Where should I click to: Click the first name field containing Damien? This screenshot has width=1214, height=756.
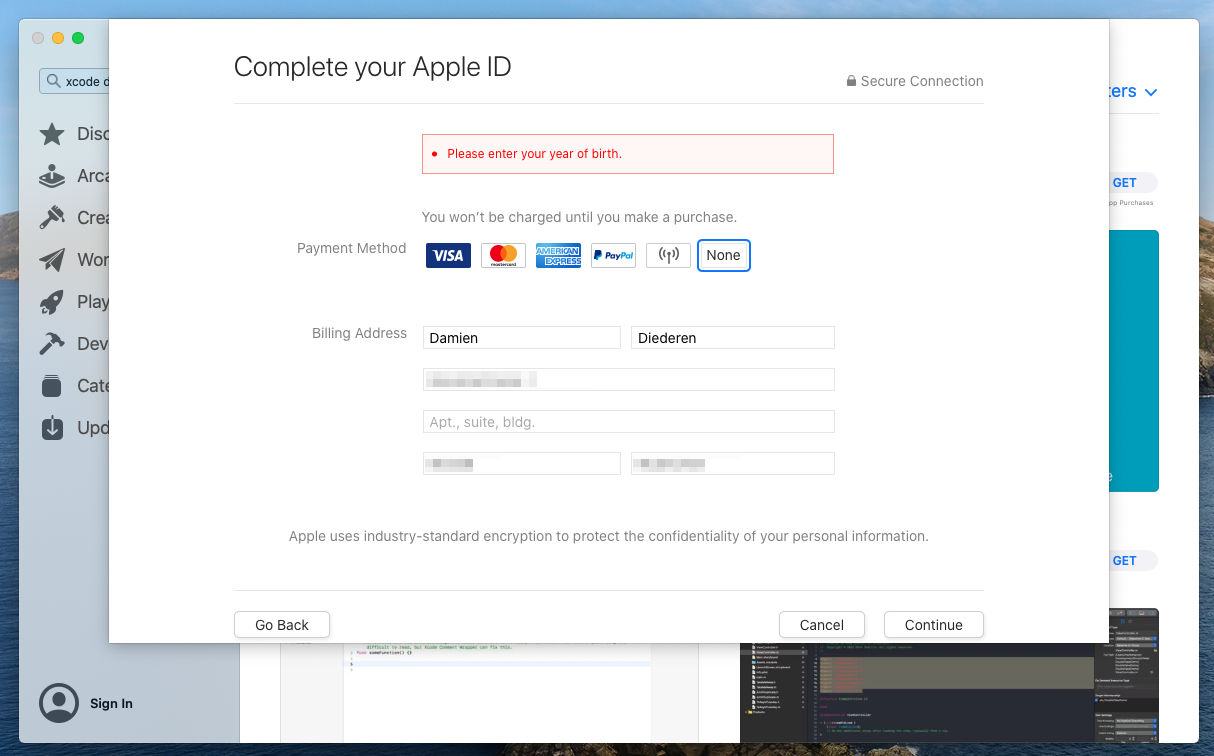click(522, 338)
